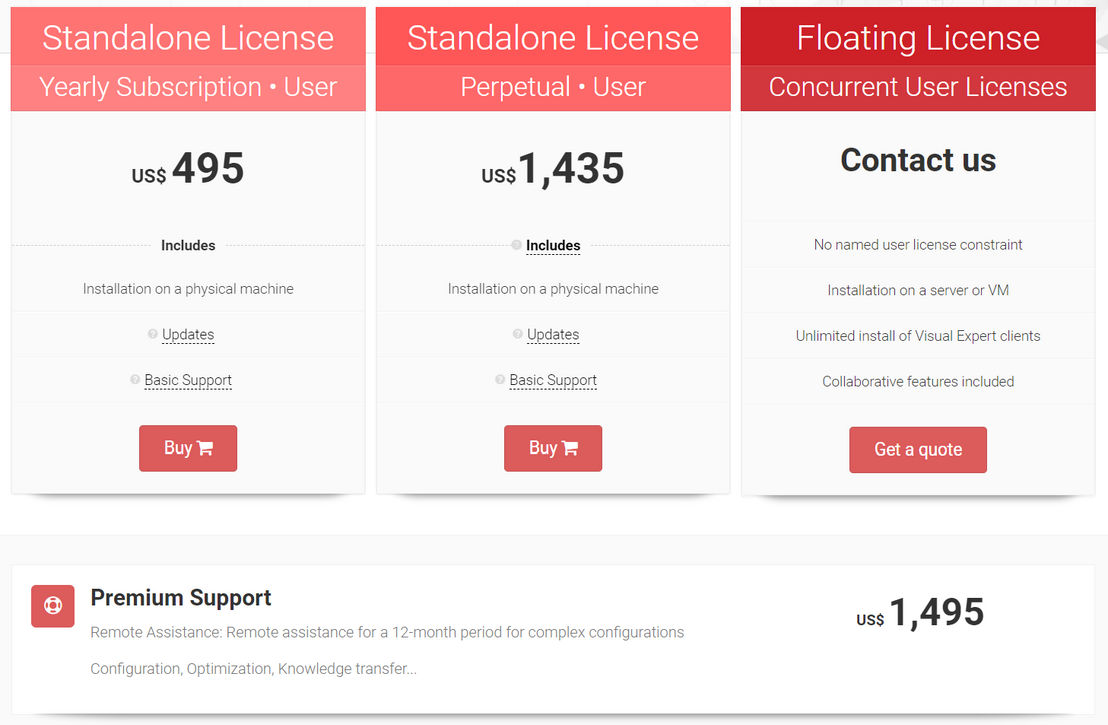Click Unlimited install of Visual Expert clients
Screen dimensions: 1108x725
click(918, 336)
